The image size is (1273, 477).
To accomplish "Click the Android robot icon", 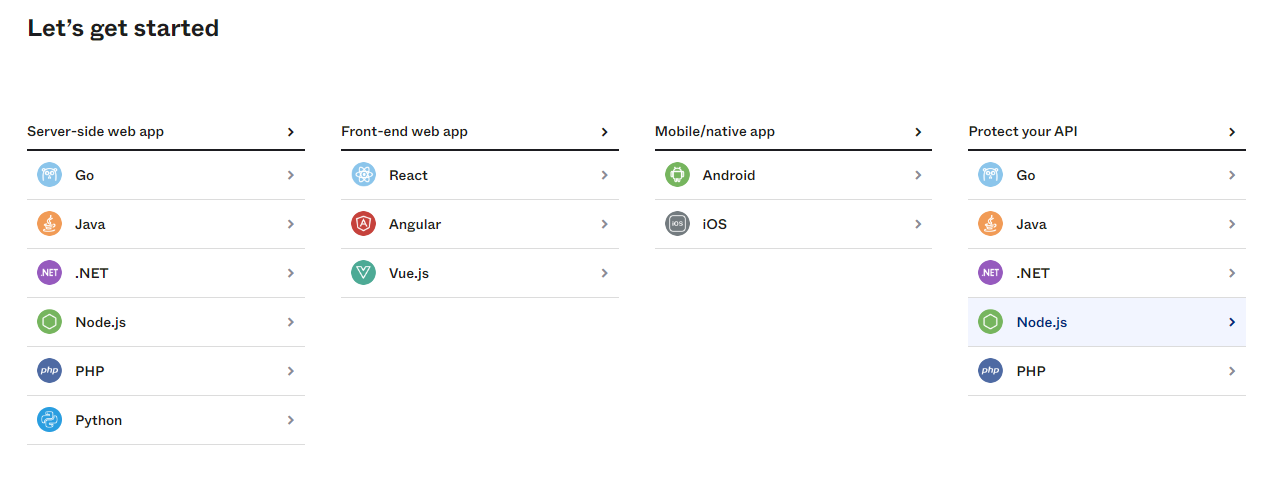I will pyautogui.click(x=677, y=175).
